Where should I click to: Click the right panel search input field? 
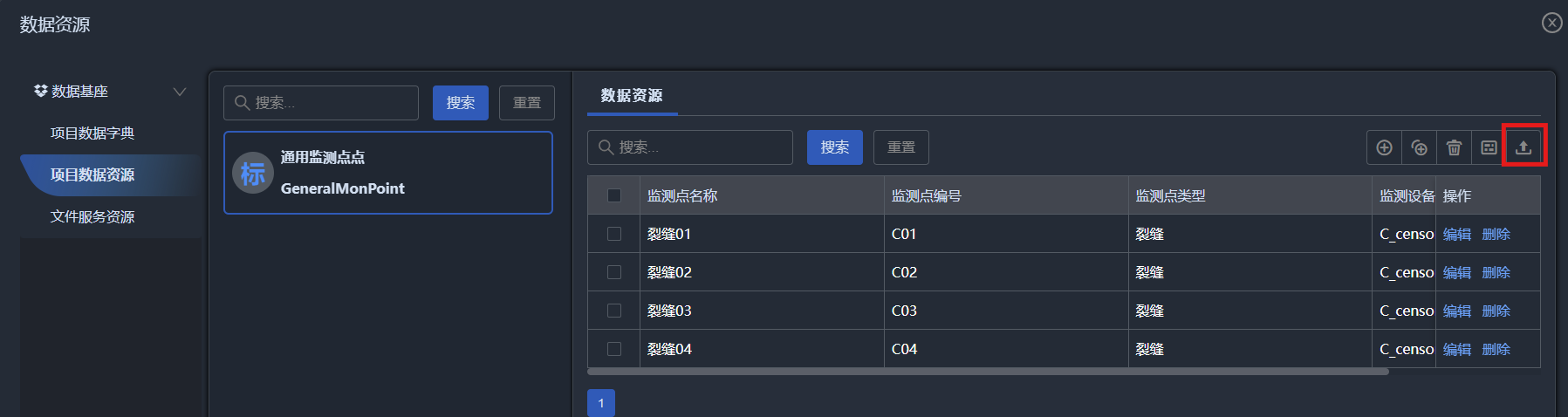690,147
